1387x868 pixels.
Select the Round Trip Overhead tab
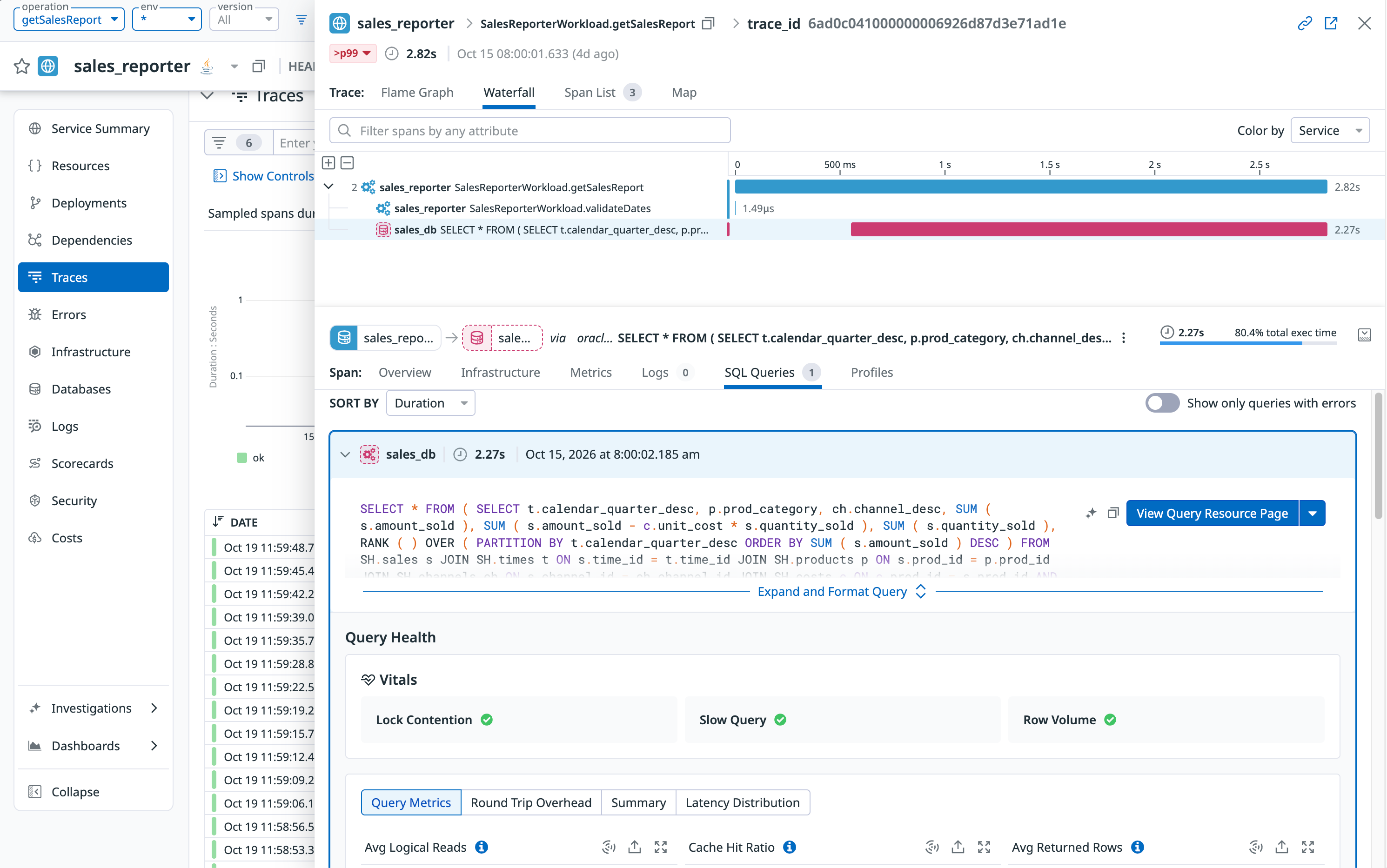530,802
